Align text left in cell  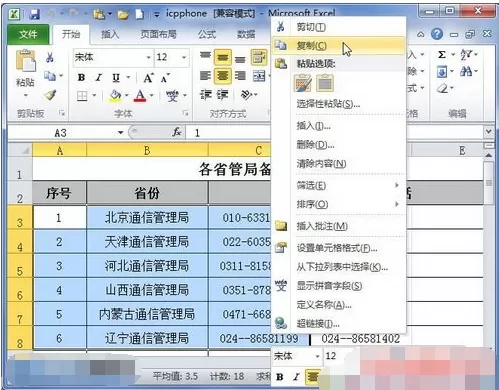(x=205, y=76)
